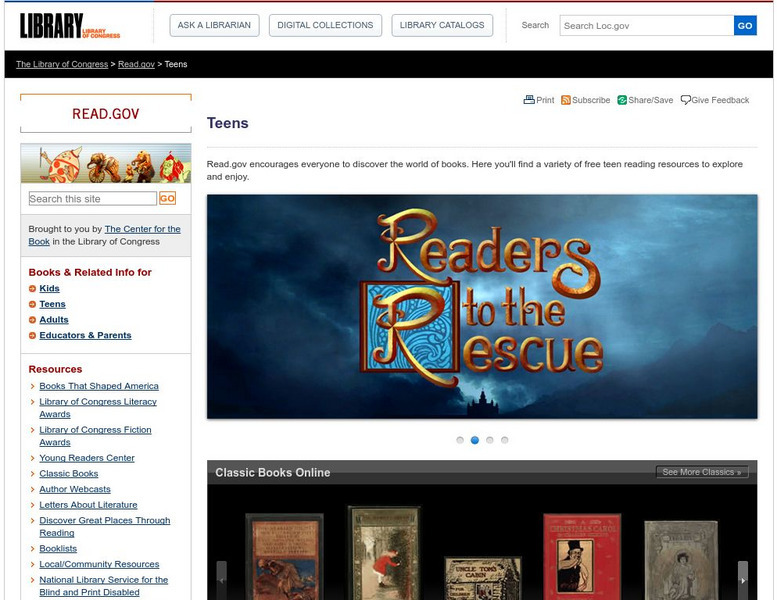Open Booklists link

click(x=58, y=549)
